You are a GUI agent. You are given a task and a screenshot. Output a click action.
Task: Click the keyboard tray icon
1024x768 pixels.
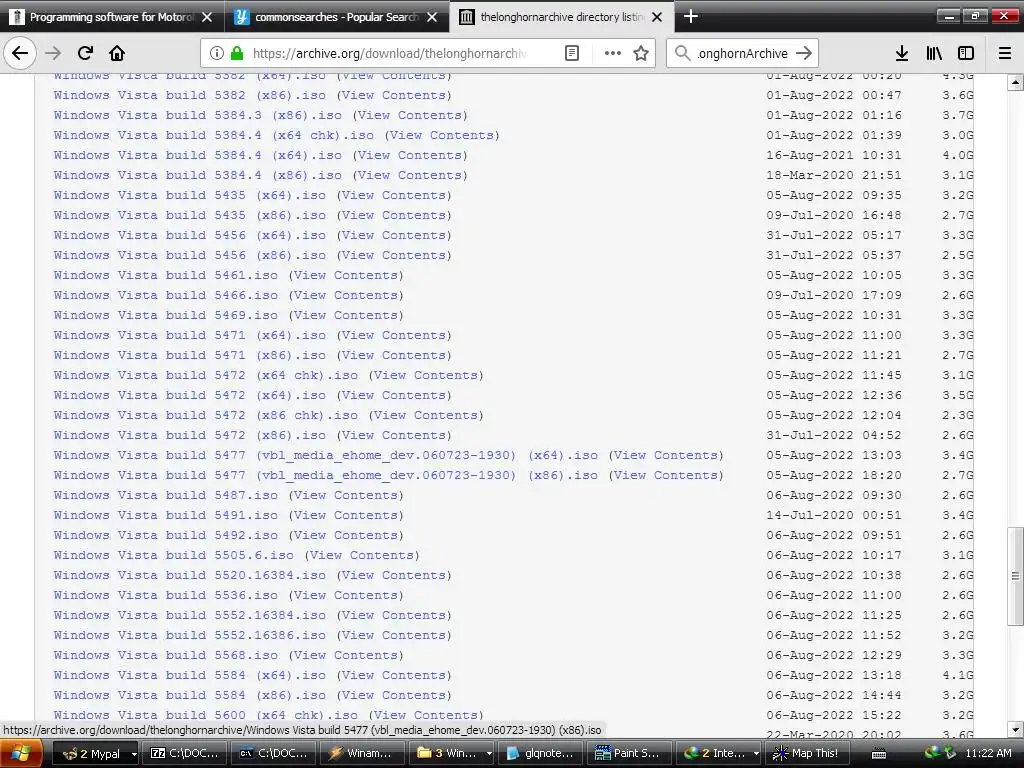[x=879, y=754]
